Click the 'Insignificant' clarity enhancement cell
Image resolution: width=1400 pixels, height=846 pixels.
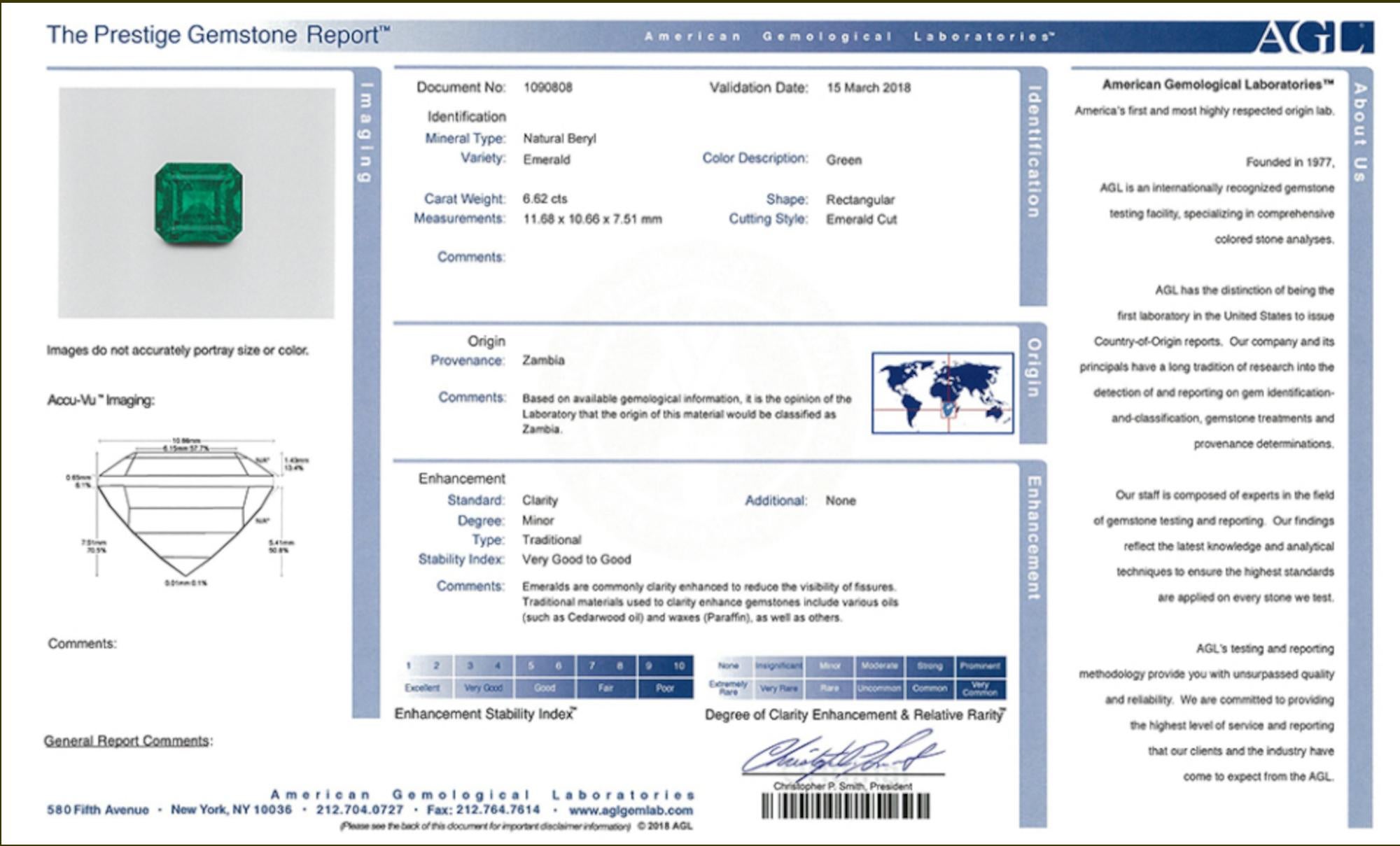(778, 666)
